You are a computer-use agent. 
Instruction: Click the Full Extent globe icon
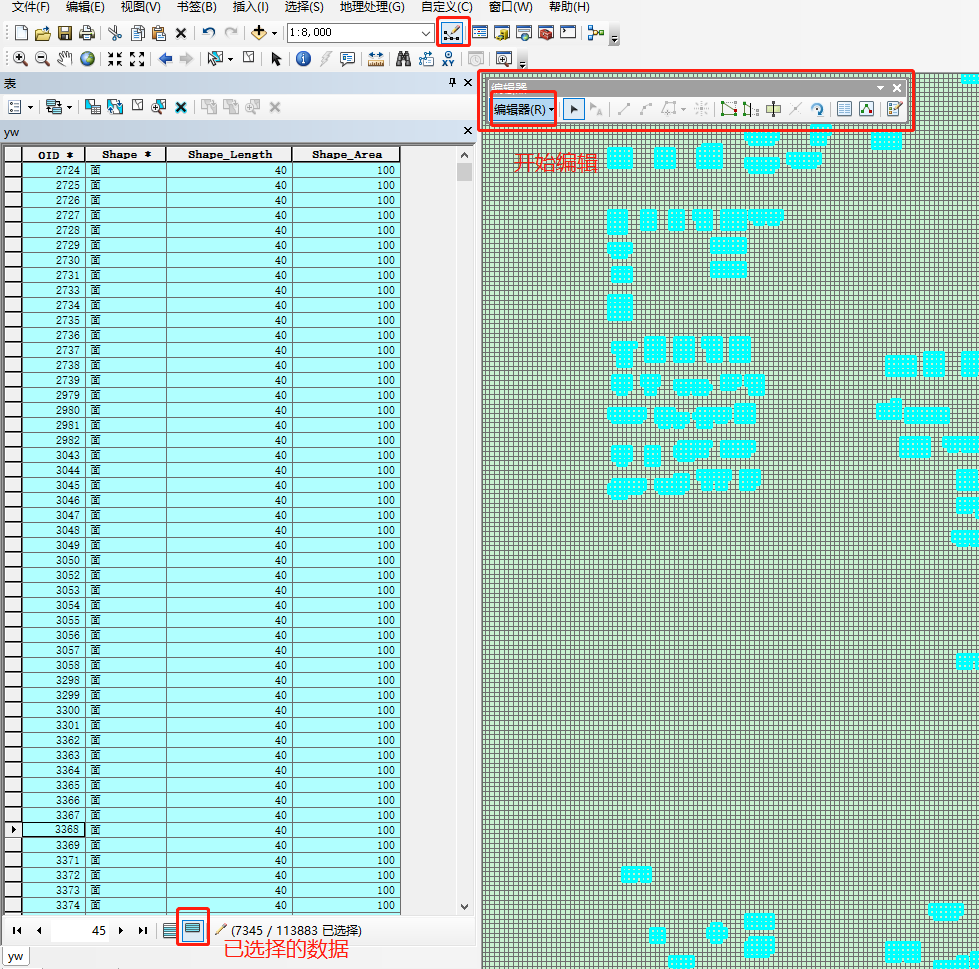87,59
